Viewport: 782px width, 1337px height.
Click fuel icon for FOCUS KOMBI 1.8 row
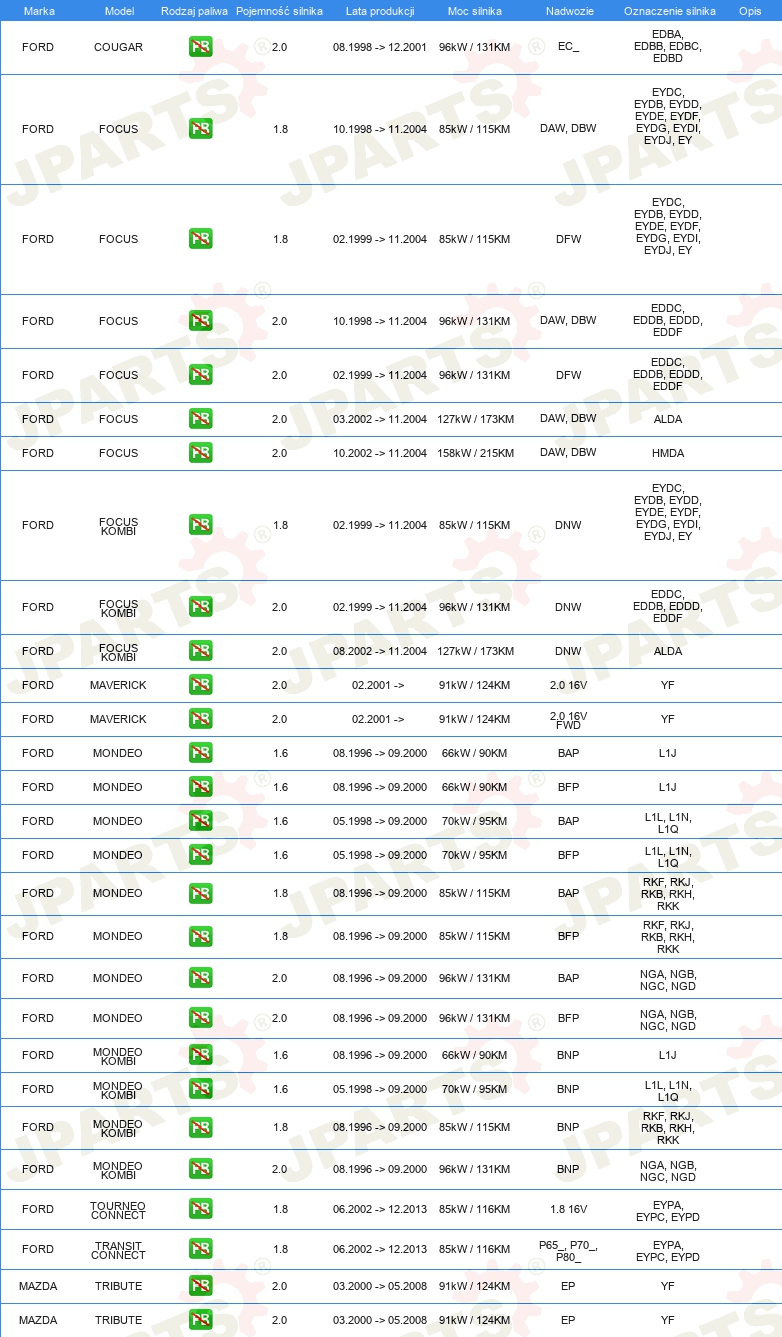(201, 525)
